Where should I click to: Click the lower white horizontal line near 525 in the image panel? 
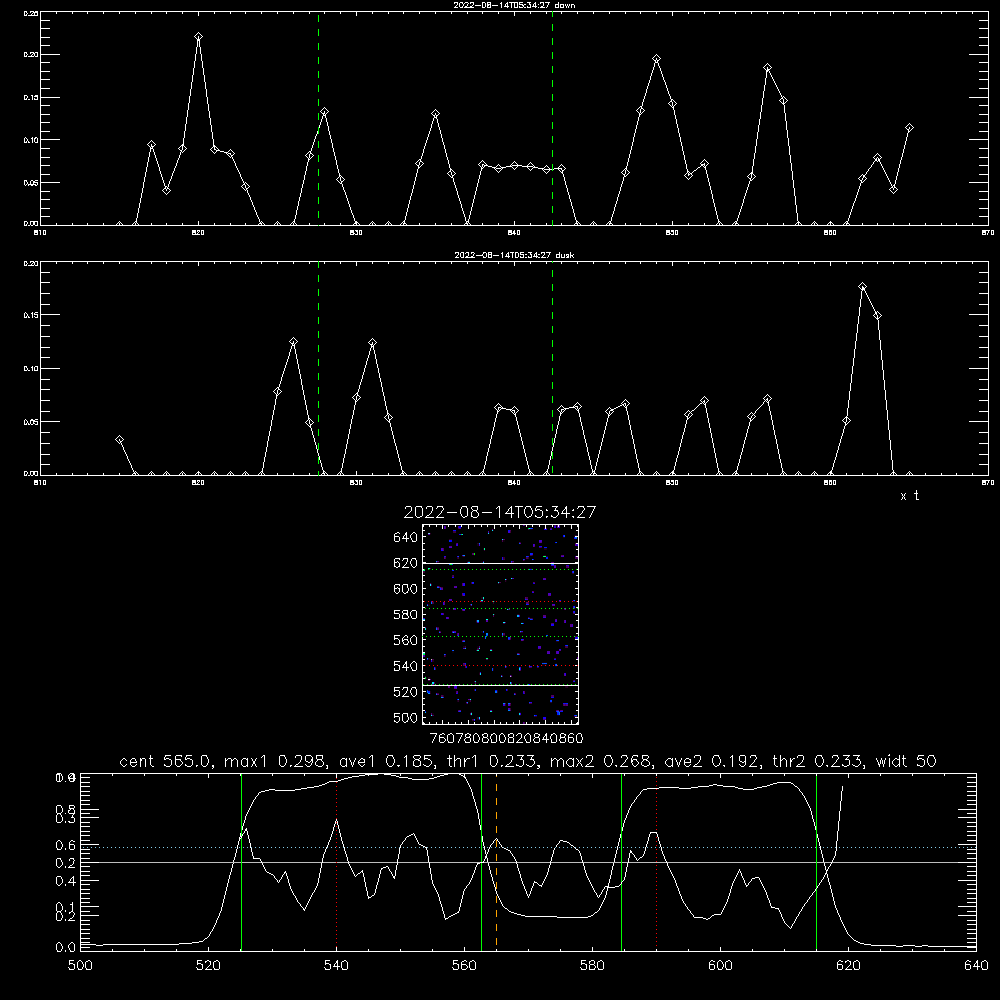click(500, 686)
